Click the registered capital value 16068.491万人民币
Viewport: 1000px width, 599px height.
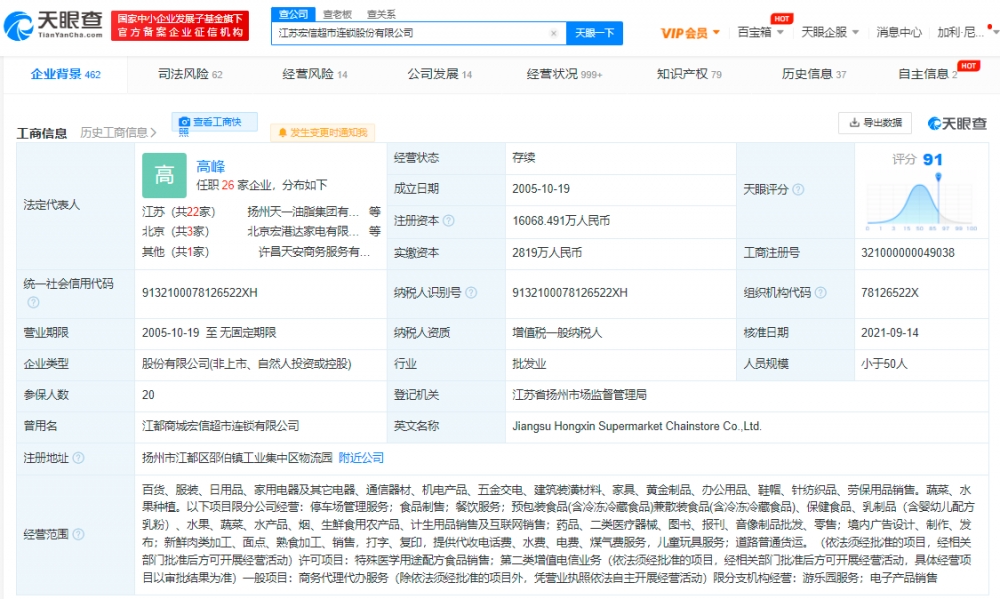[x=561, y=221]
